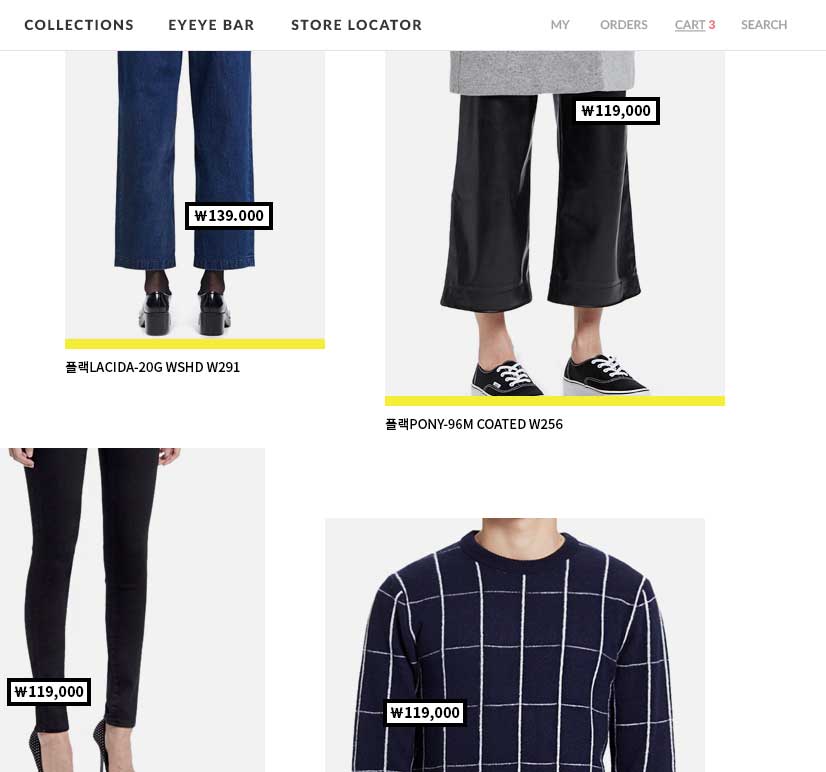Open the black skinny leggings image
The height and width of the screenshot is (772, 826).
(132, 610)
